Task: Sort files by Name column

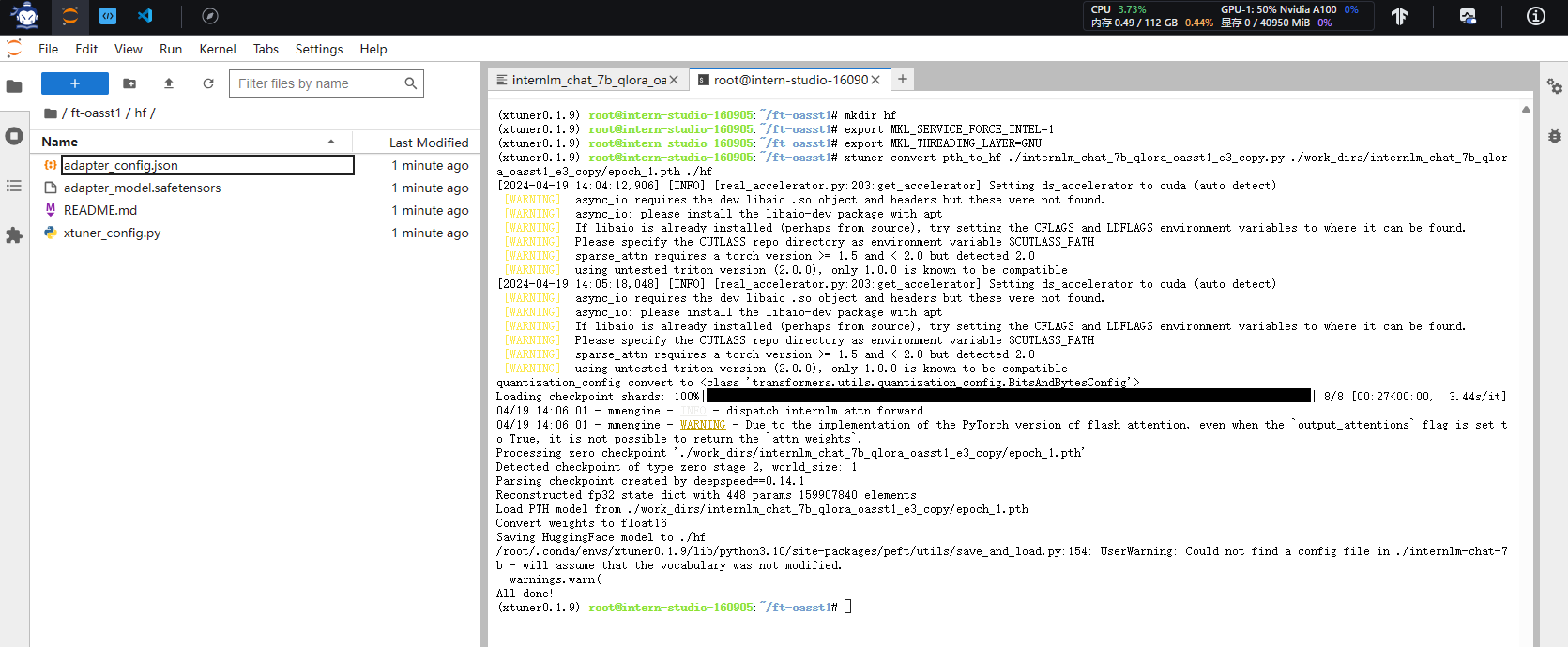Action: pos(191,142)
